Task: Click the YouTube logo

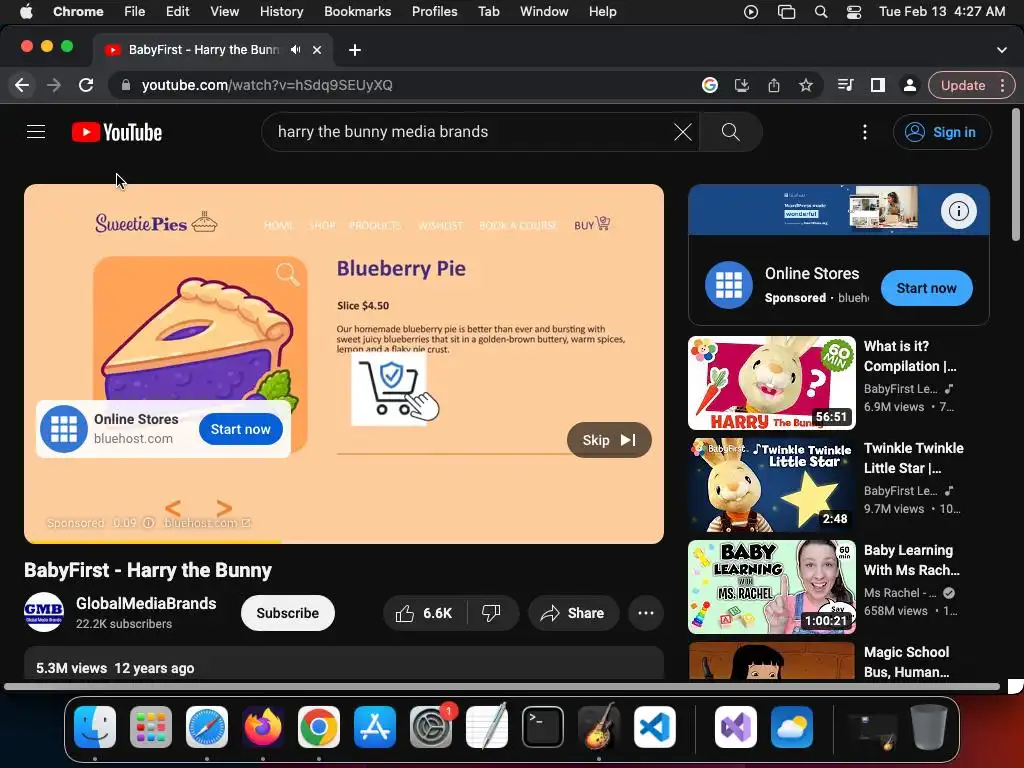Action: click(117, 132)
